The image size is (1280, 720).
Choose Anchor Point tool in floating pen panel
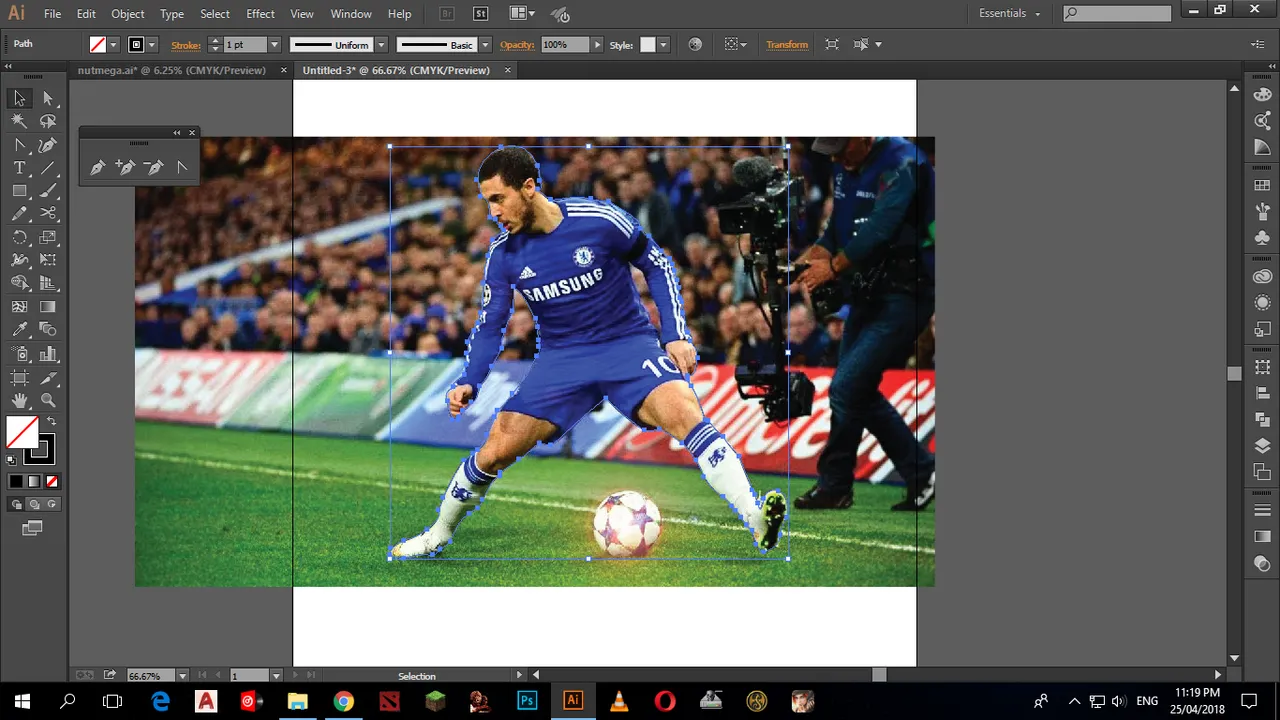[182, 167]
